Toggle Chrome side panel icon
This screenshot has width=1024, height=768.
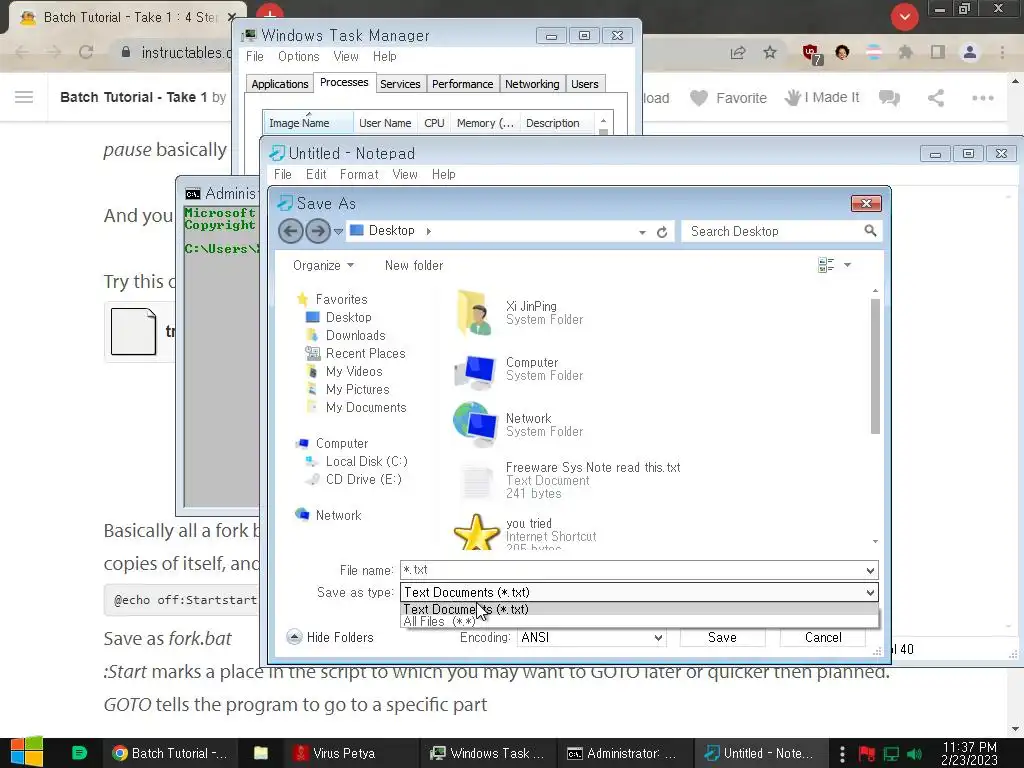[938, 52]
